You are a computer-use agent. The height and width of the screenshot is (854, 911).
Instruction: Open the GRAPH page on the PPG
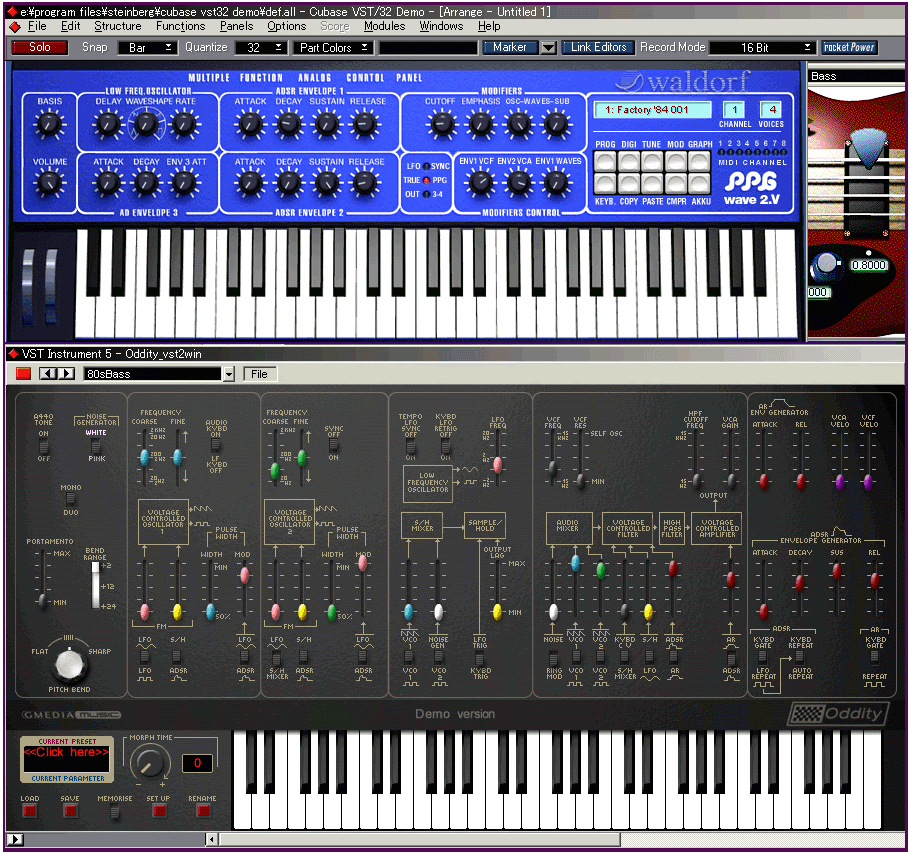(x=698, y=161)
